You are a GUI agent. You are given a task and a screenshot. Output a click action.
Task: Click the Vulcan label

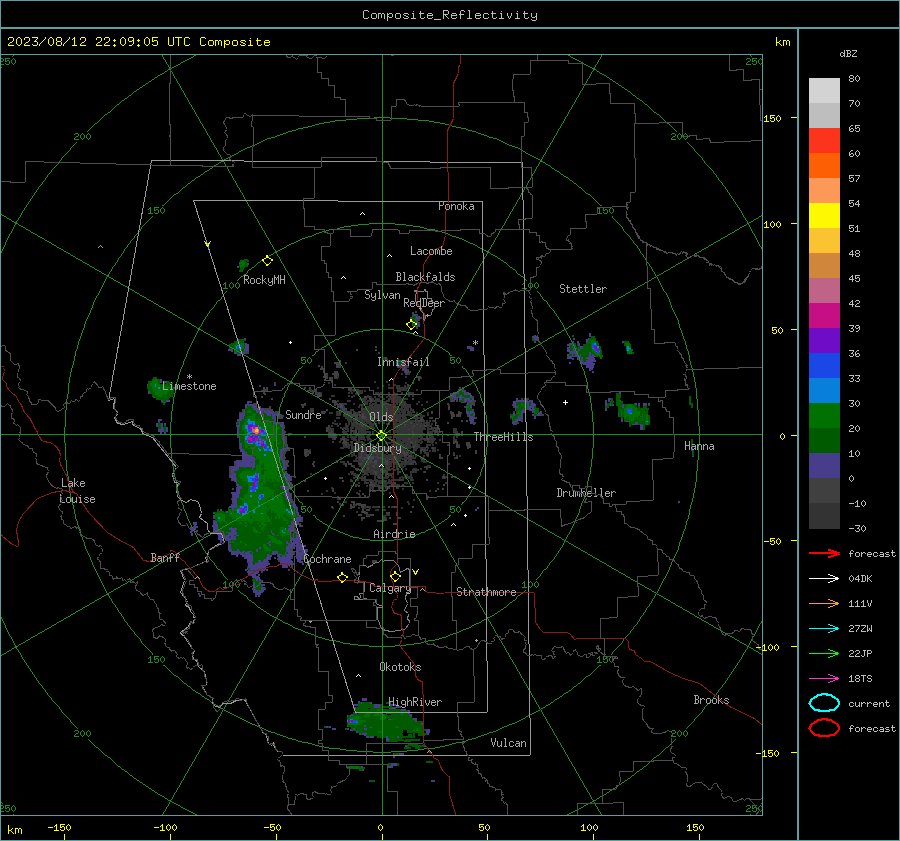pyautogui.click(x=509, y=743)
